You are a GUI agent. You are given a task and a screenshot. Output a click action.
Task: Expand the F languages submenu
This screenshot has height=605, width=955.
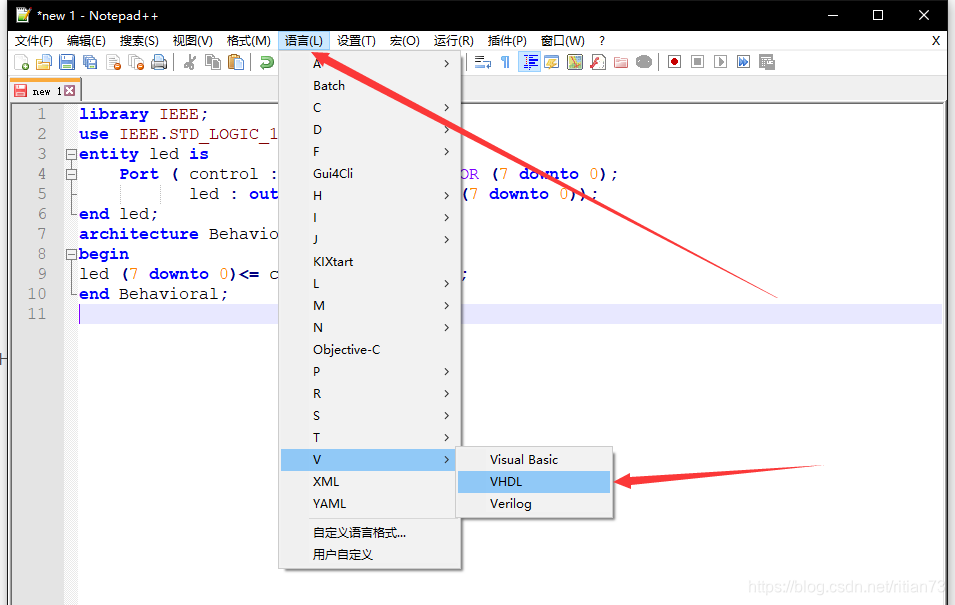[x=370, y=152]
